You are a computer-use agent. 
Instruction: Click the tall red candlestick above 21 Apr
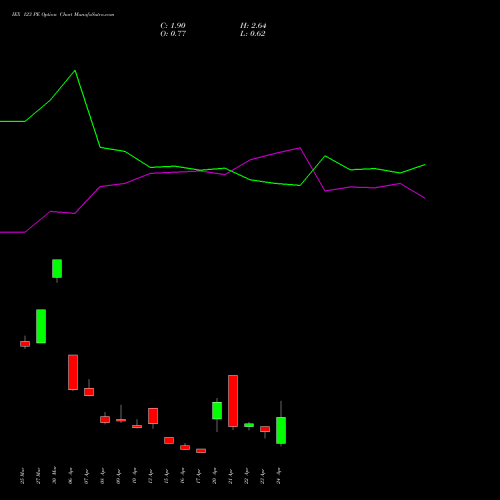coord(233,401)
